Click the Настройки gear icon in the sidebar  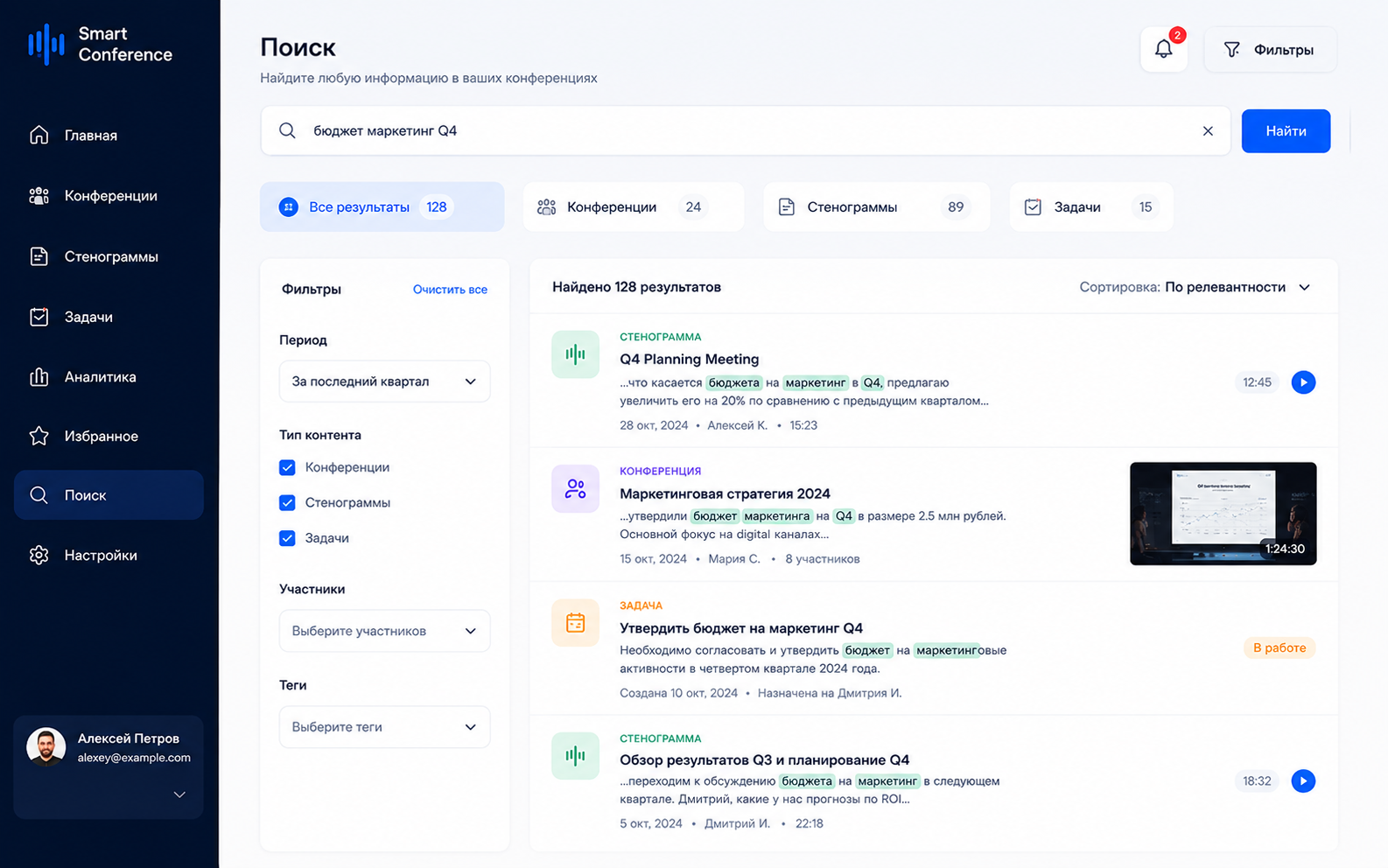coord(39,556)
